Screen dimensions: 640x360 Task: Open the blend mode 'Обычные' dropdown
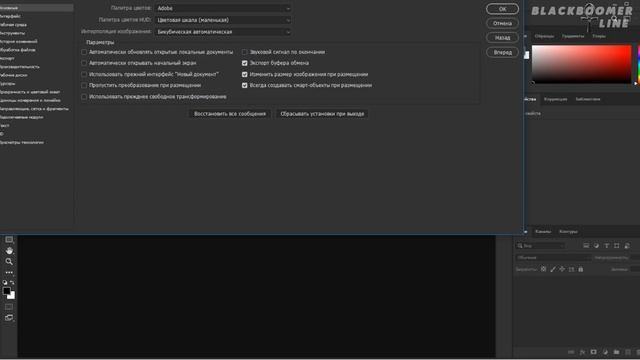[553, 258]
